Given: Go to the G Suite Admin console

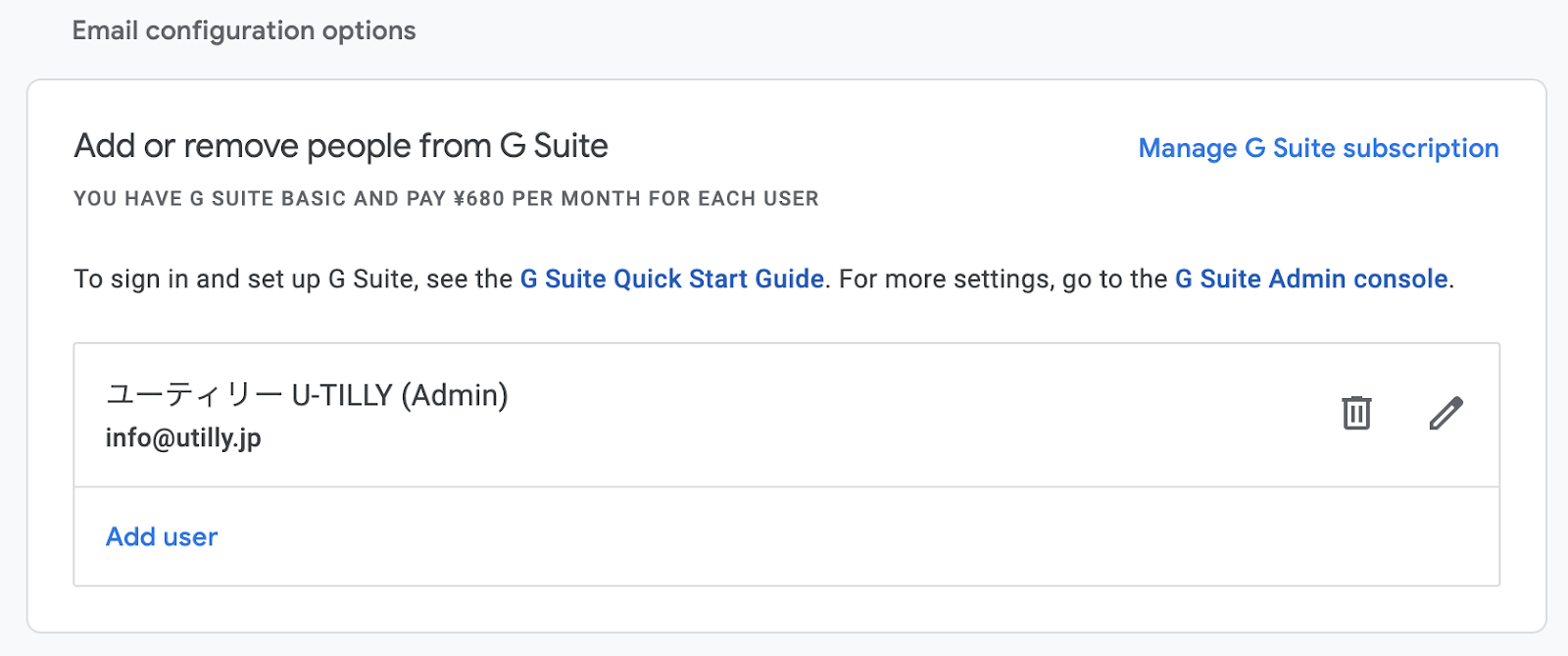Looking at the screenshot, I should point(1311,279).
